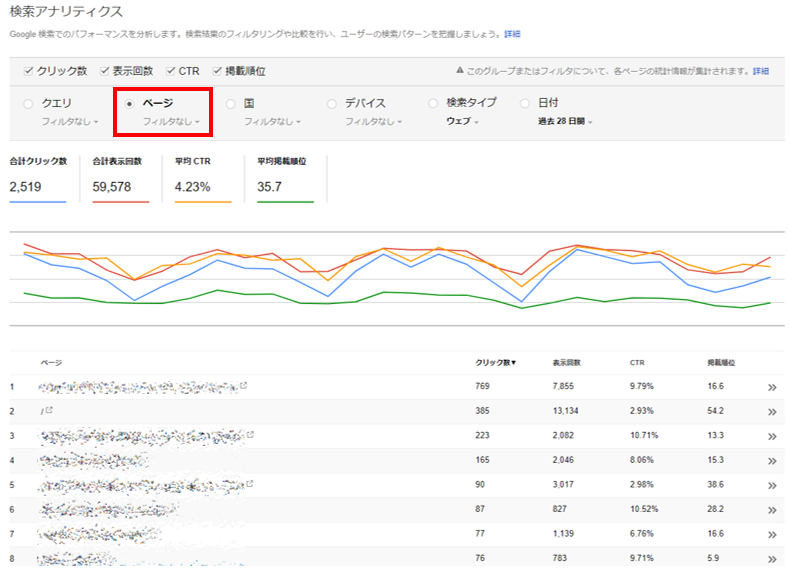This screenshot has height=570, width=789.
Task: Select the クエリ radio button
Action: (x=28, y=104)
